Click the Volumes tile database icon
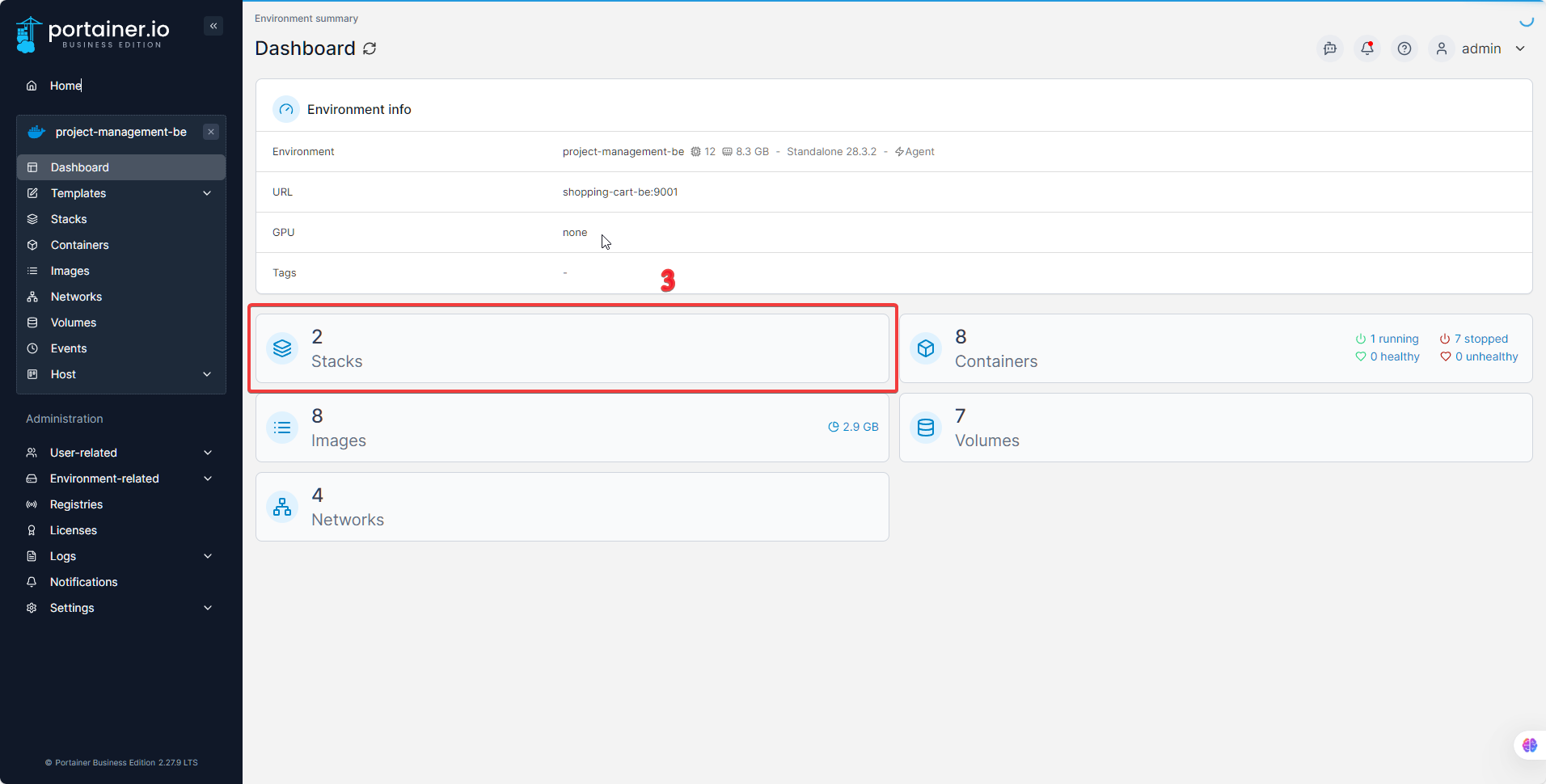This screenshot has height=784, width=1546. [x=926, y=428]
